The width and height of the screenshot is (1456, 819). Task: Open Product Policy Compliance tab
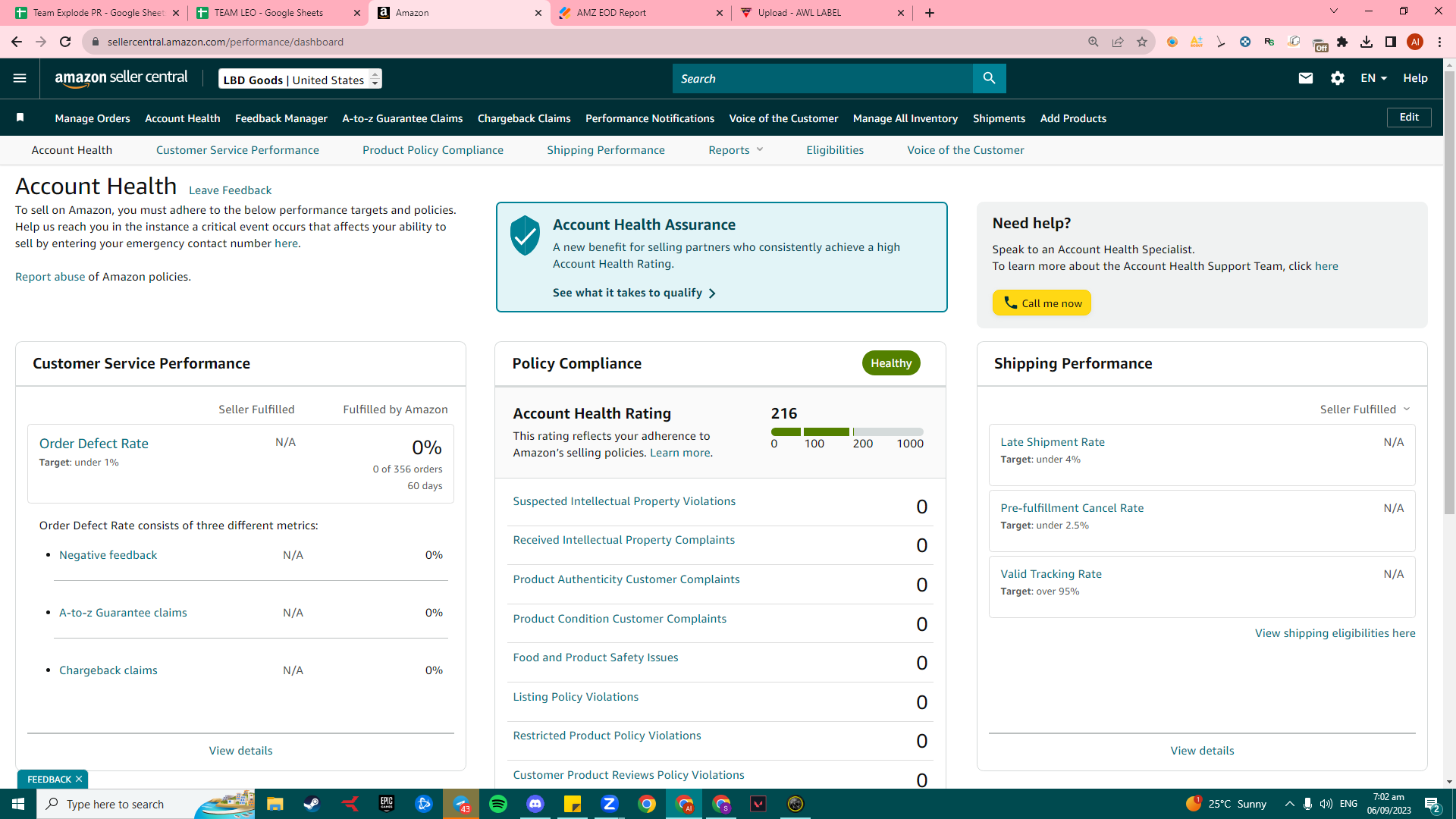(x=433, y=150)
